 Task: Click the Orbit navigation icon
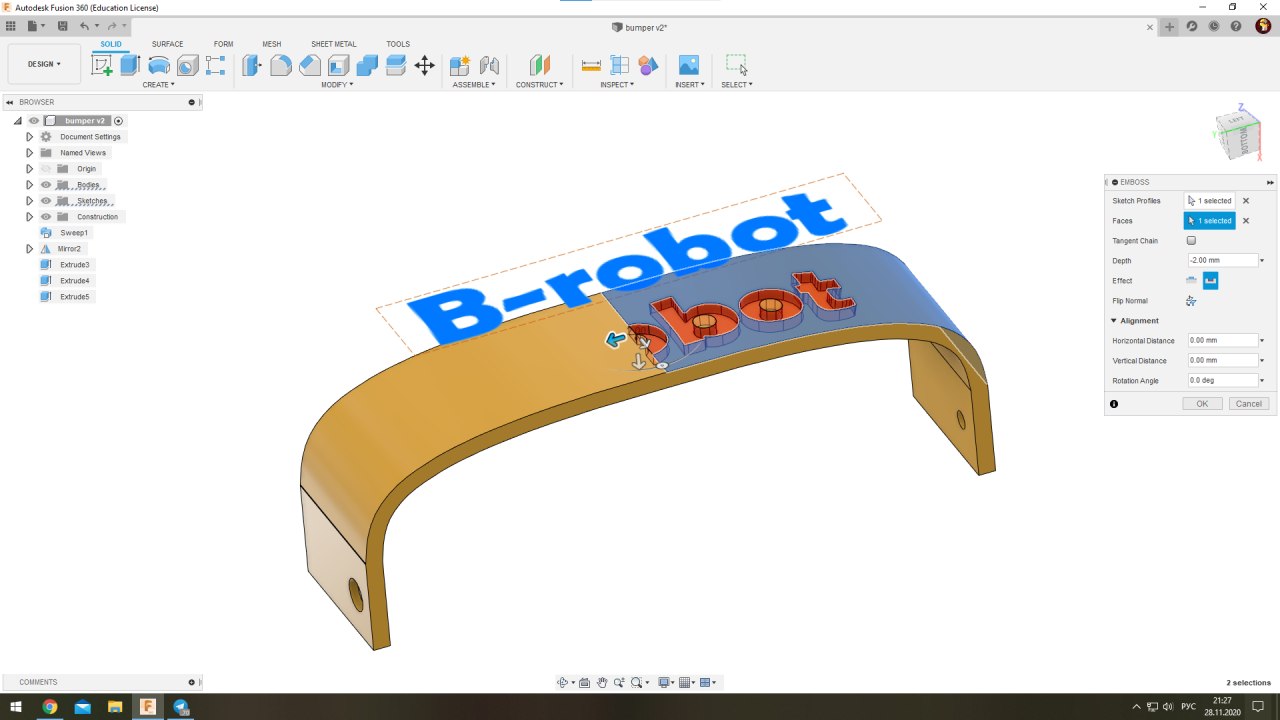(x=562, y=682)
